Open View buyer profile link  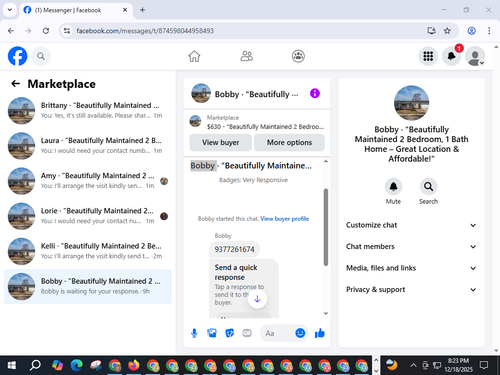(x=285, y=219)
